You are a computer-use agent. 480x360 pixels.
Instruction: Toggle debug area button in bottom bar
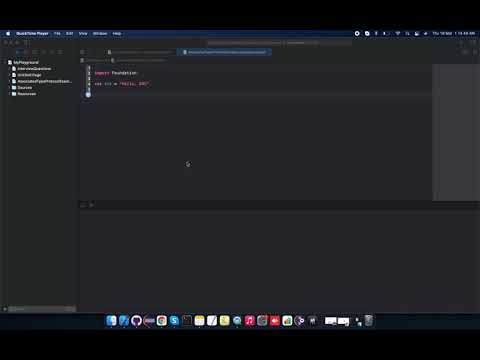[x=83, y=205]
